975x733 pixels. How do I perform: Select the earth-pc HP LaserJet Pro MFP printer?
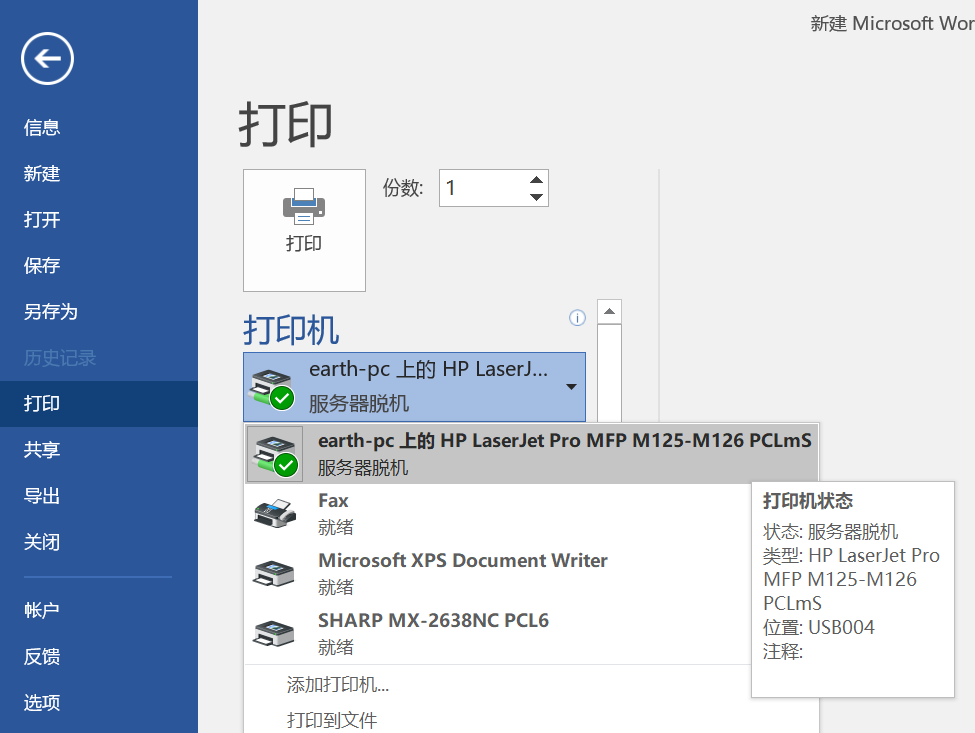pos(532,454)
